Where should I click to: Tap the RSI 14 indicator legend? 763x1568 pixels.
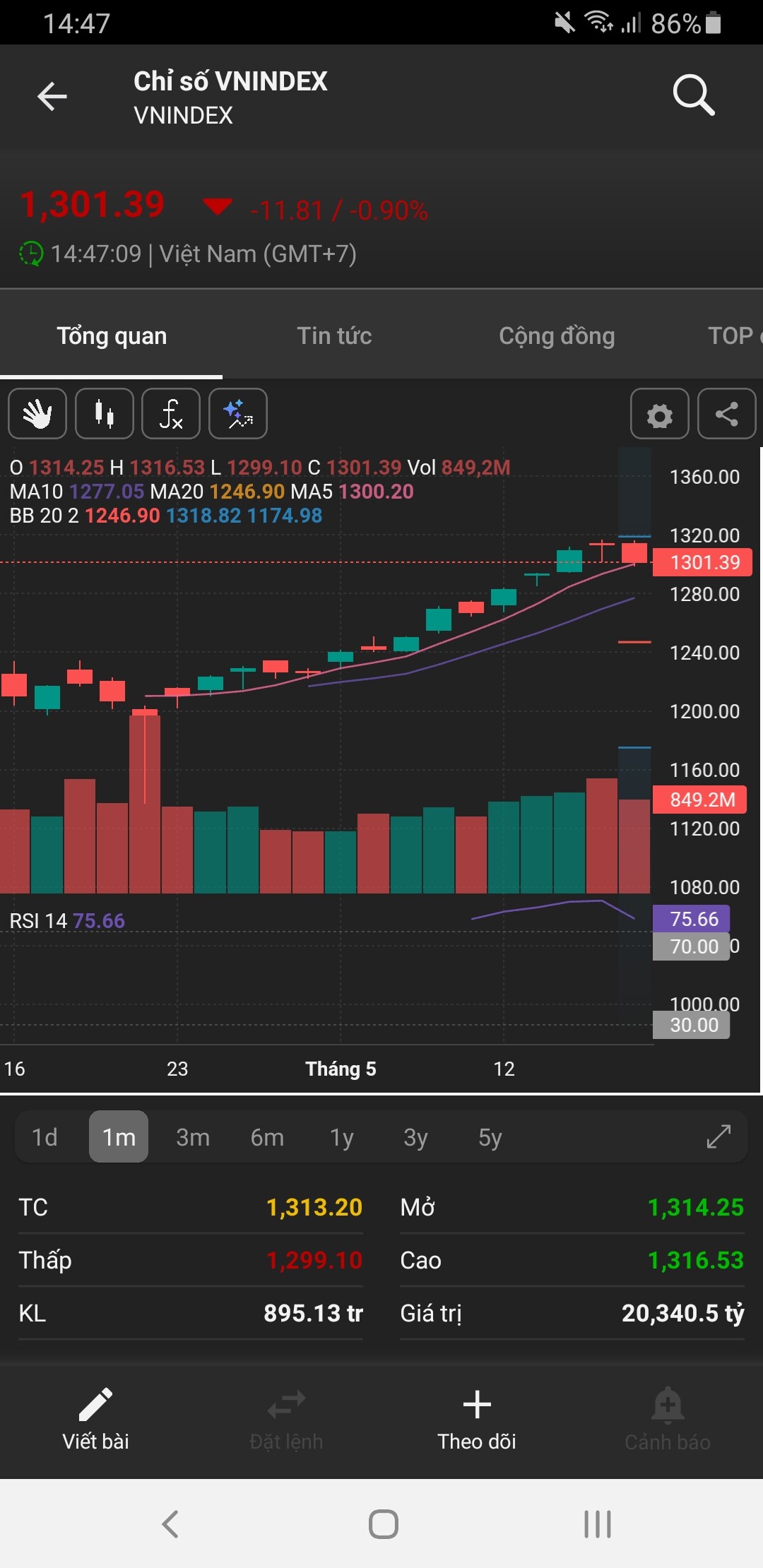(67, 921)
